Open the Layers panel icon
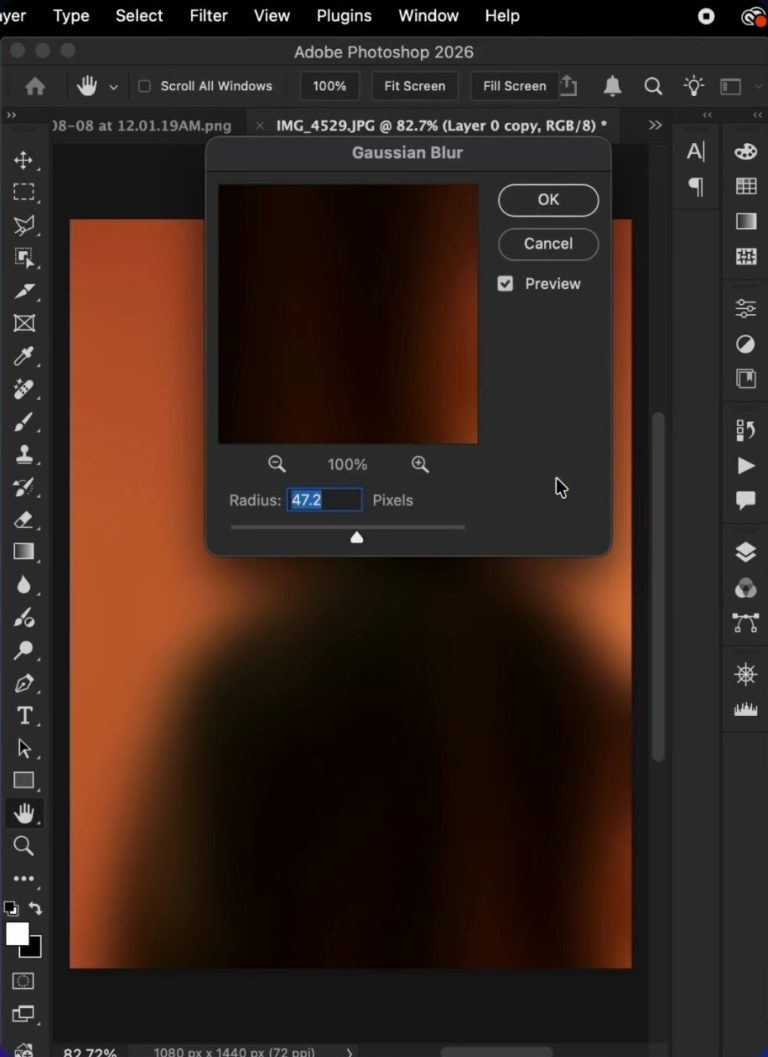Viewport: 768px width, 1057px height. [745, 552]
